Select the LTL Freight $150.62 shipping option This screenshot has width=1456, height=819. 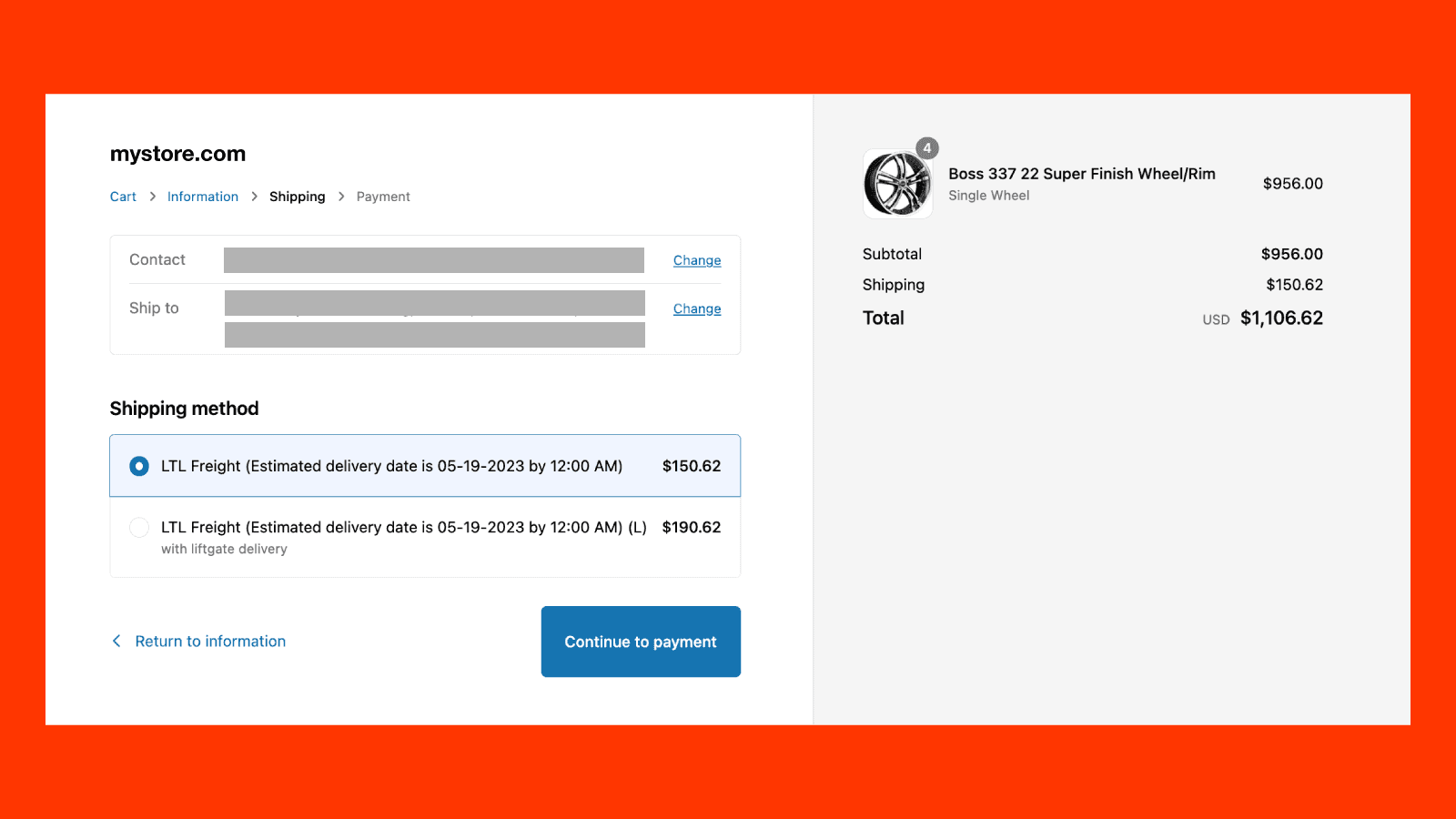(138, 466)
